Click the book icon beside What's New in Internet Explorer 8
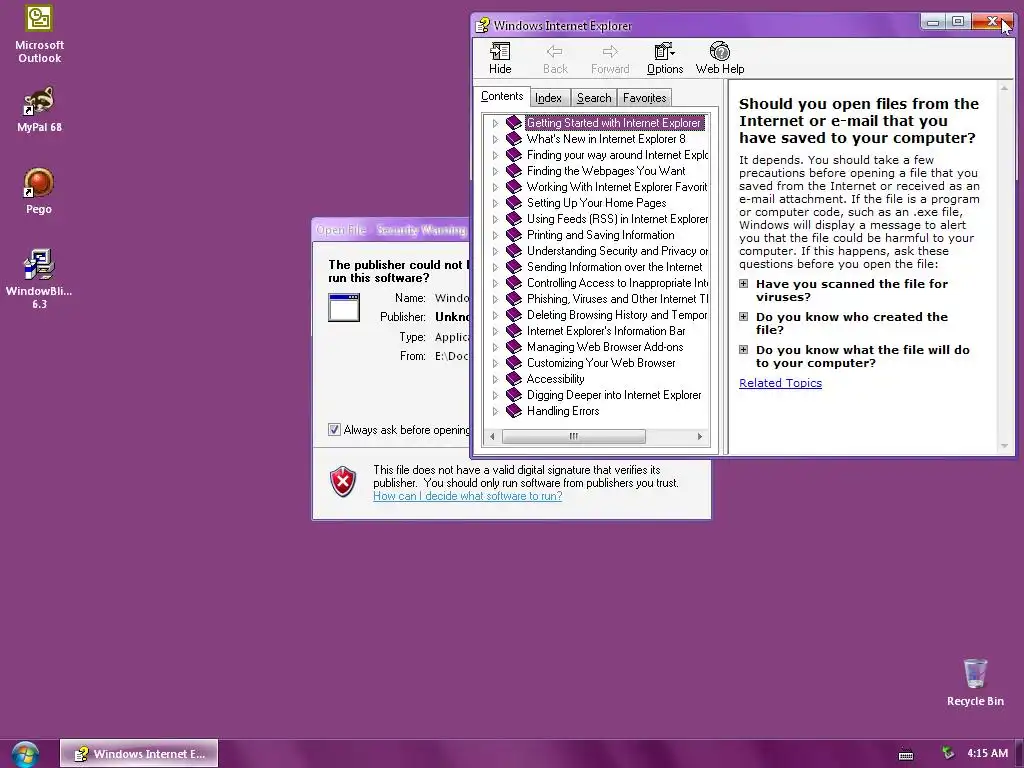1024x768 pixels. [x=514, y=138]
